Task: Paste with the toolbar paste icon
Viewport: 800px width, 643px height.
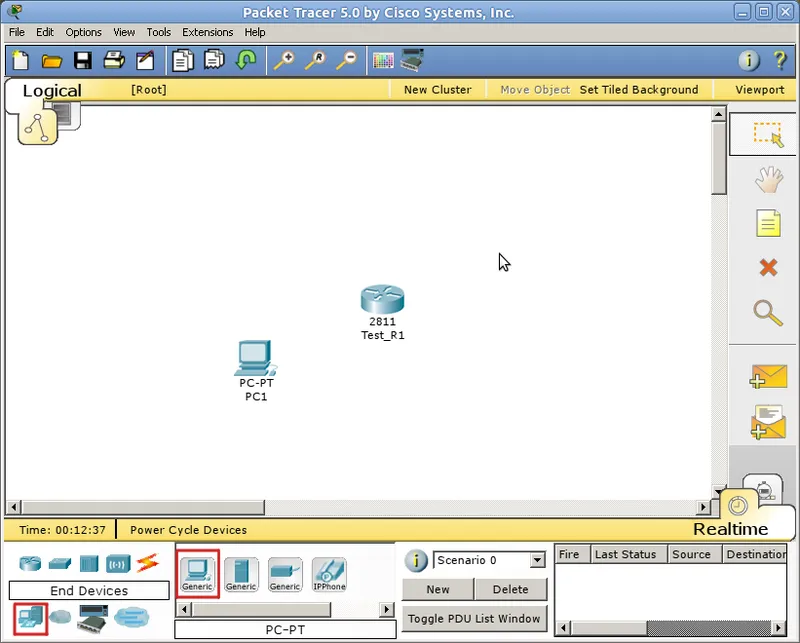Action: tap(214, 60)
